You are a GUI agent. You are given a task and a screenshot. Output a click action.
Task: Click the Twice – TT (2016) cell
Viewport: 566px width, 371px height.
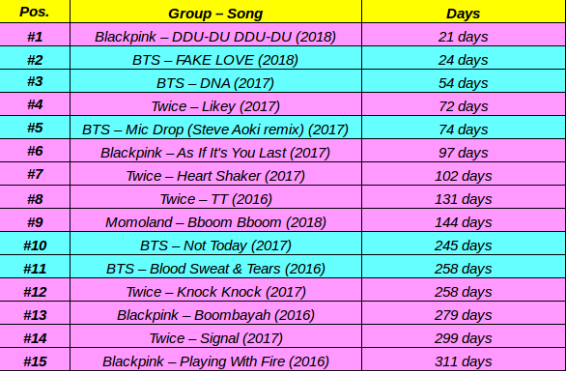[215, 197]
